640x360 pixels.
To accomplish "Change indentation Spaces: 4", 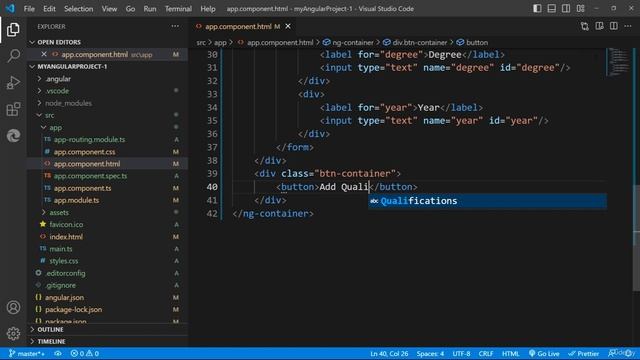I will point(430,353).
